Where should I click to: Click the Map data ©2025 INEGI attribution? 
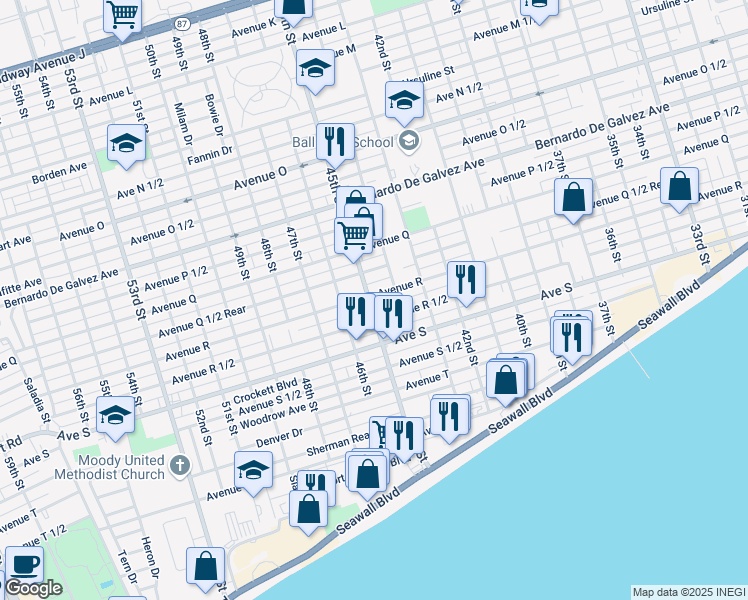(x=689, y=593)
